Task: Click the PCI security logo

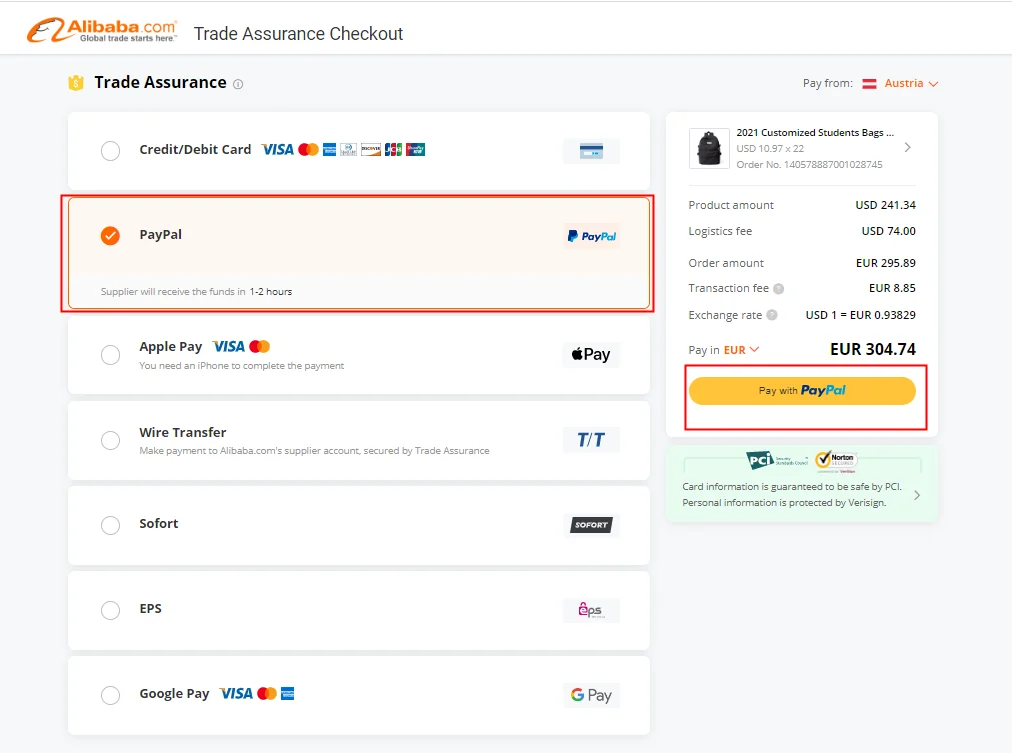Action: [x=777, y=460]
